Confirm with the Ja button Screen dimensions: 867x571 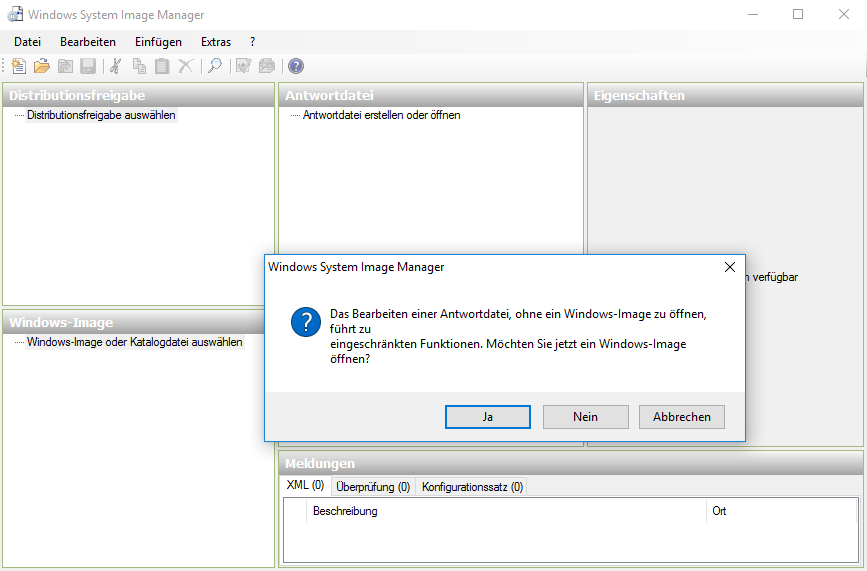[x=488, y=417]
